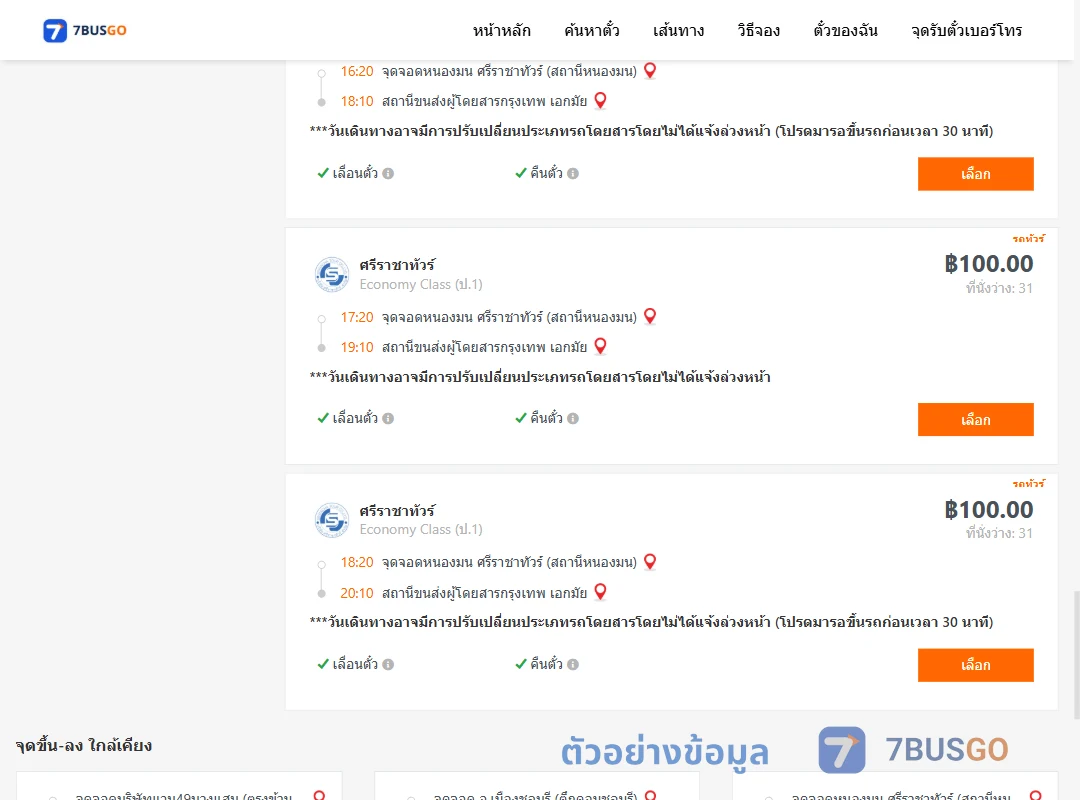The width and height of the screenshot is (1080, 800).
Task: Click รถทัวร์ tag on 18:20 trip card
Action: pos(1028,484)
